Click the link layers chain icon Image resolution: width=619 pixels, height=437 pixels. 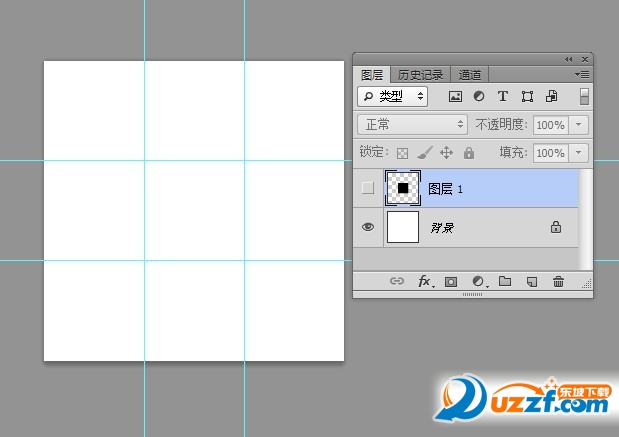(397, 281)
